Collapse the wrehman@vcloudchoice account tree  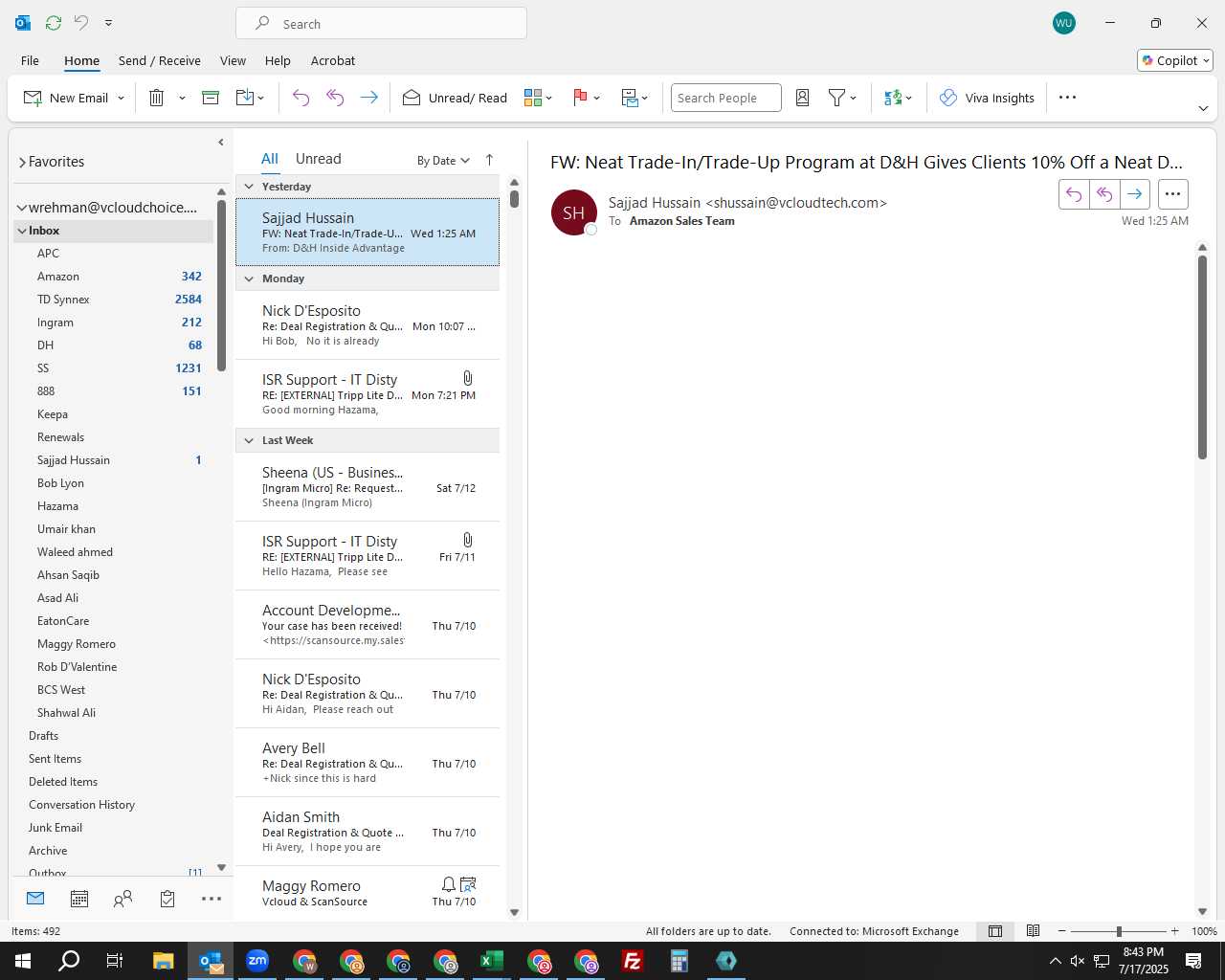[21, 208]
